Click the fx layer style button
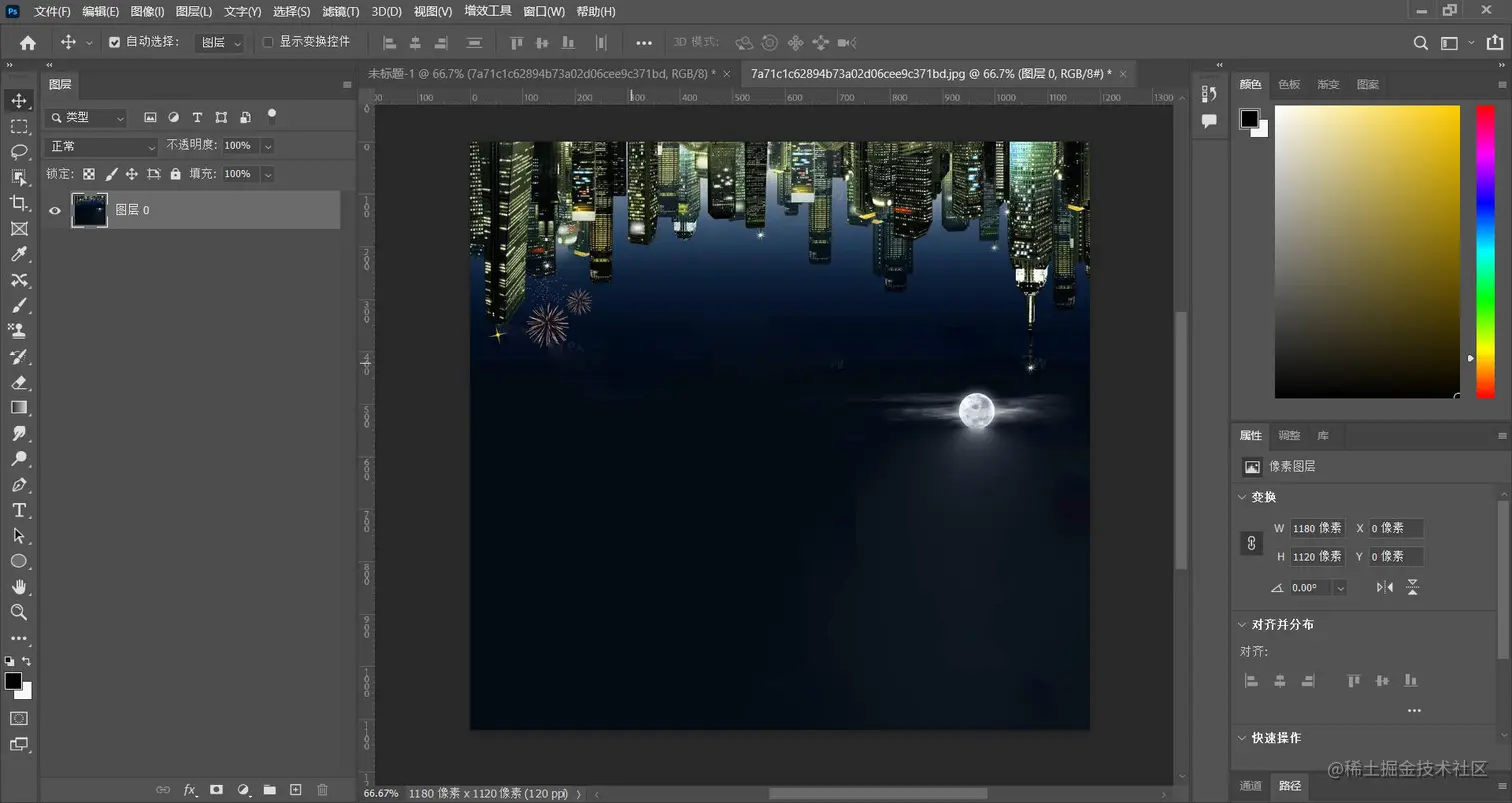 189,789
